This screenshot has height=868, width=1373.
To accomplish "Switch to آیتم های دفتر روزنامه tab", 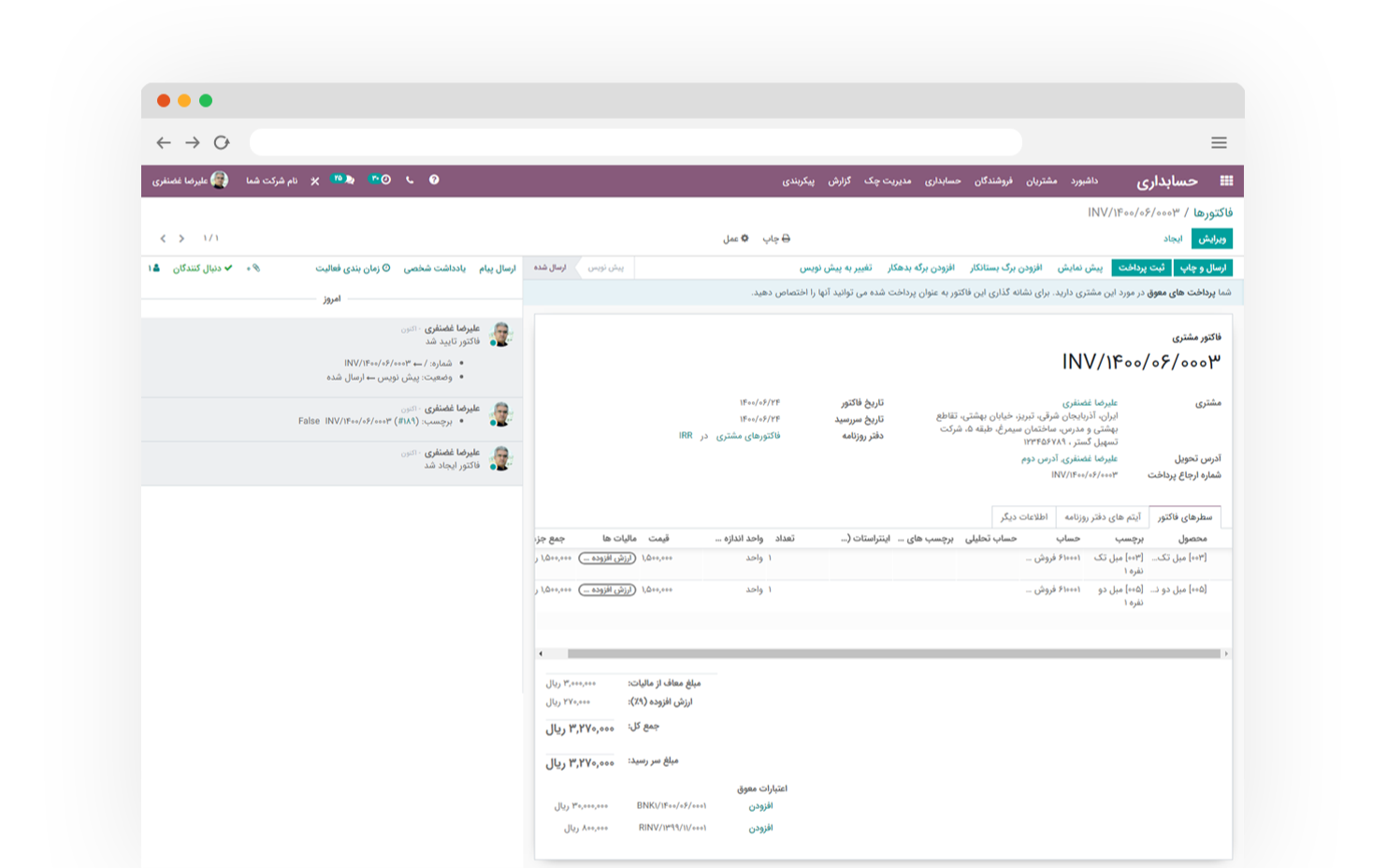I will coord(1103,516).
